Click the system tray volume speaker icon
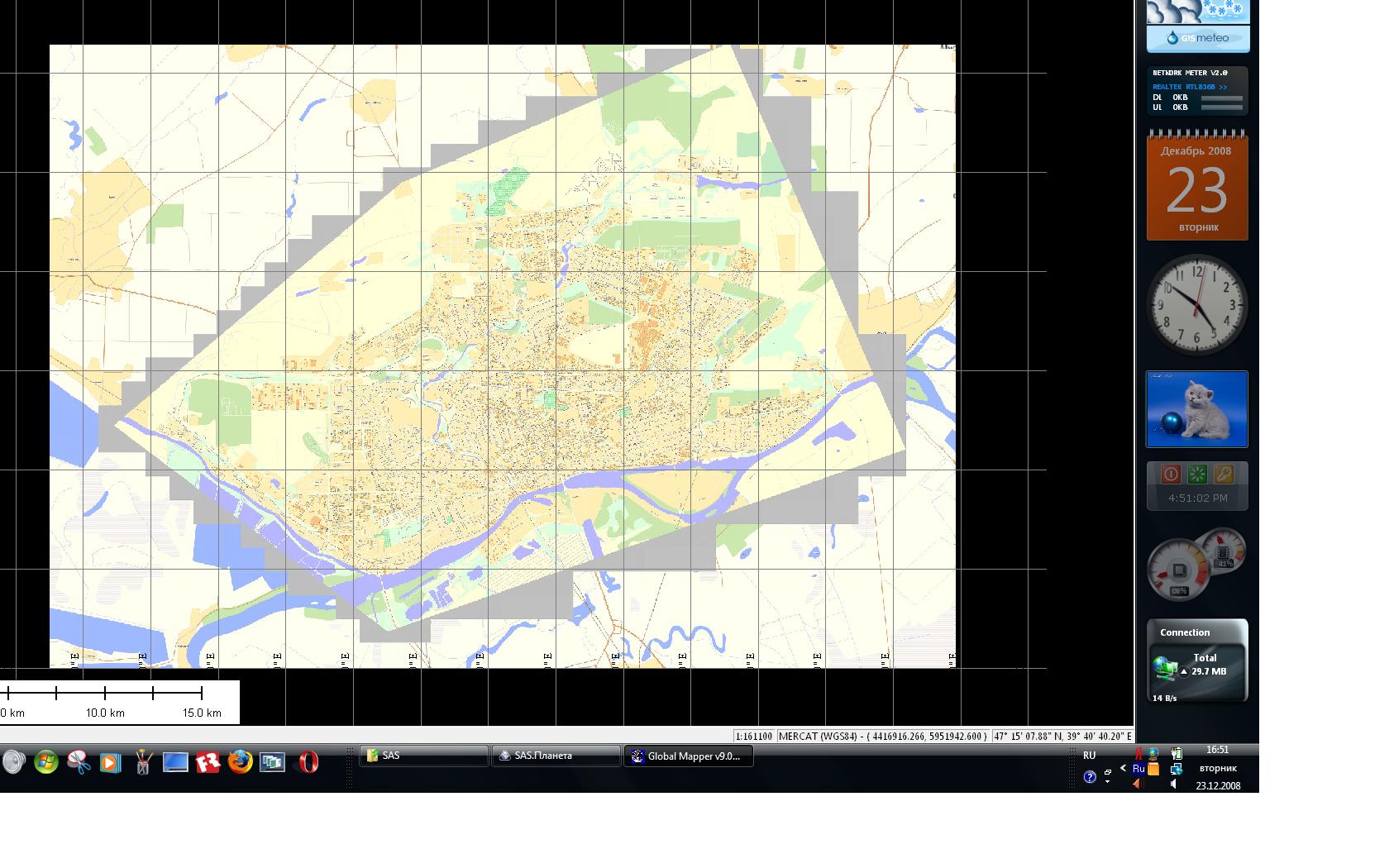The height and width of the screenshot is (868, 1389). click(x=1173, y=784)
